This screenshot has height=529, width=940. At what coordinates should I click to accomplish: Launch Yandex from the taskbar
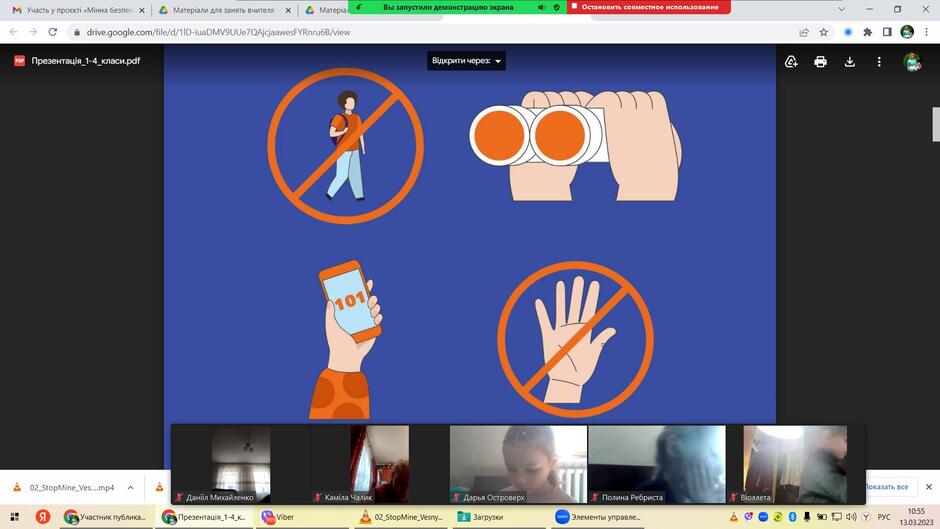point(43,516)
